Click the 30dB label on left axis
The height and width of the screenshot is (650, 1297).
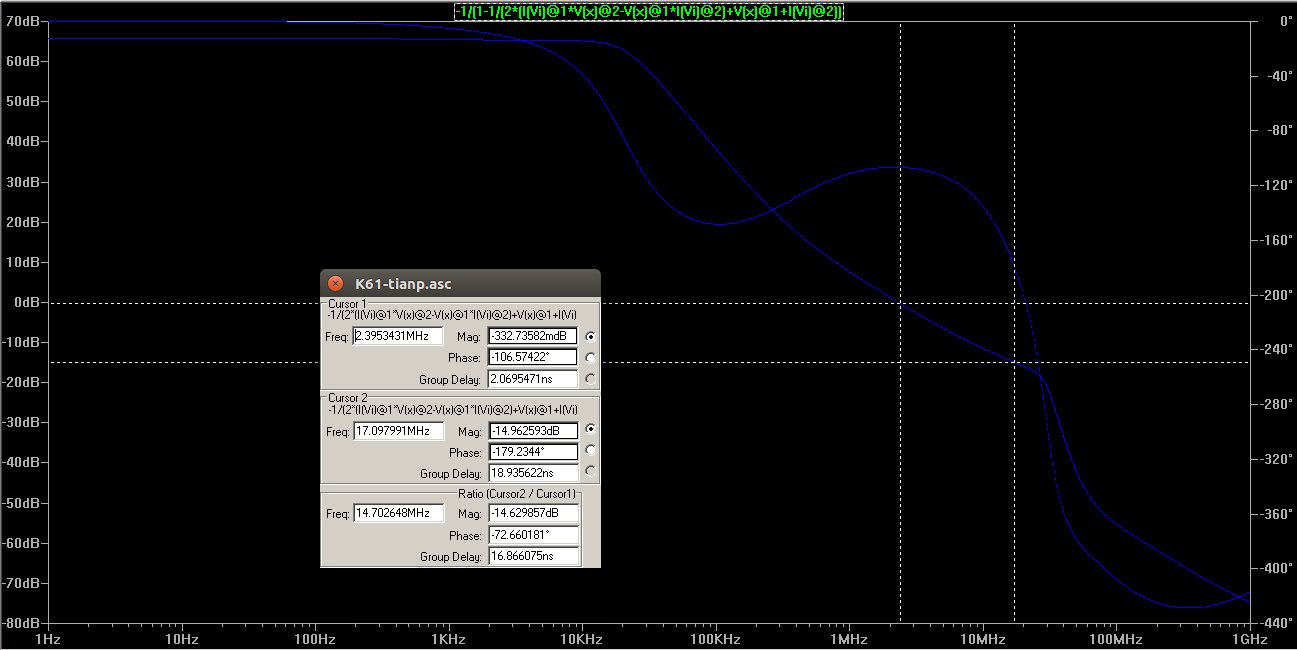pos(23,182)
